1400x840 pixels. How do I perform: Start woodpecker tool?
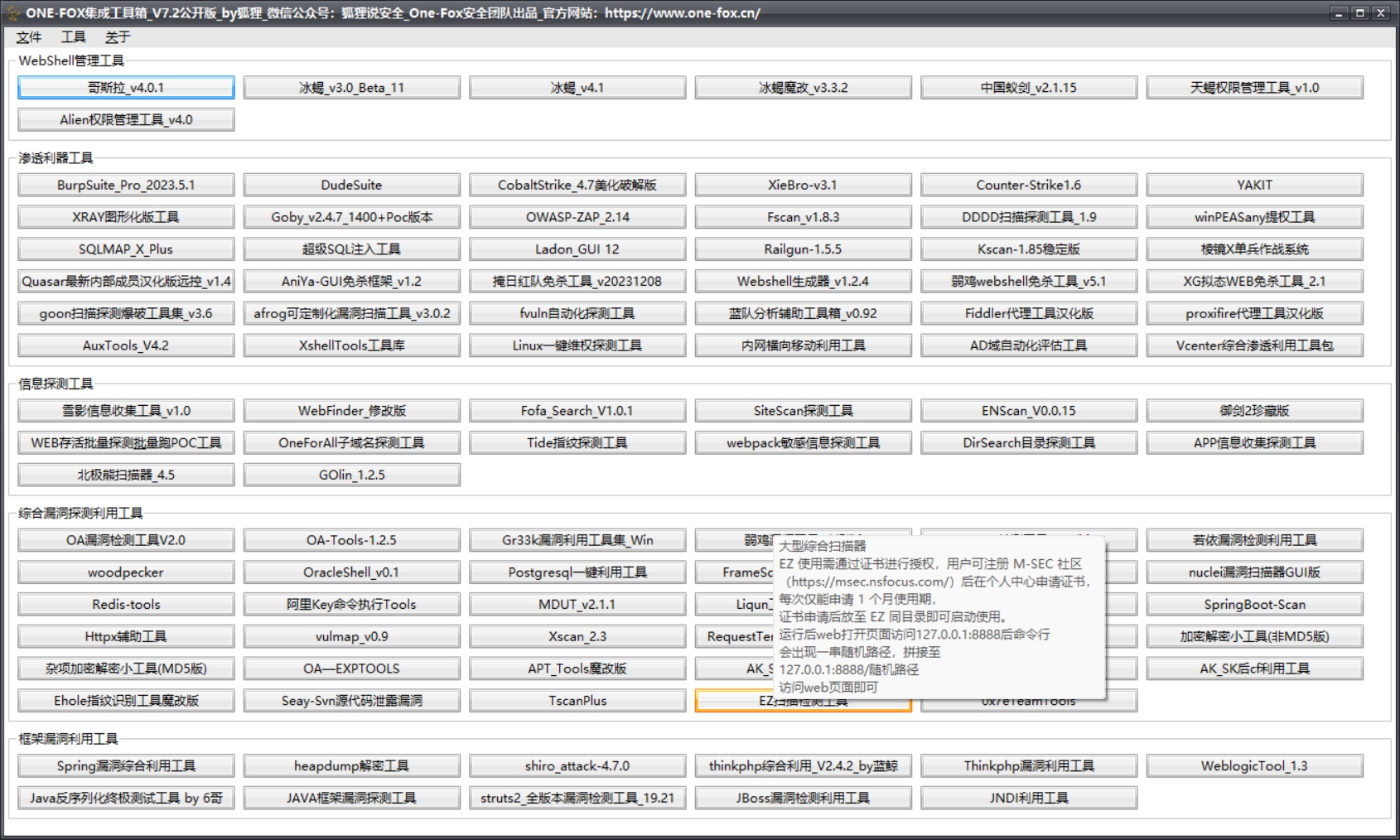[x=126, y=572]
